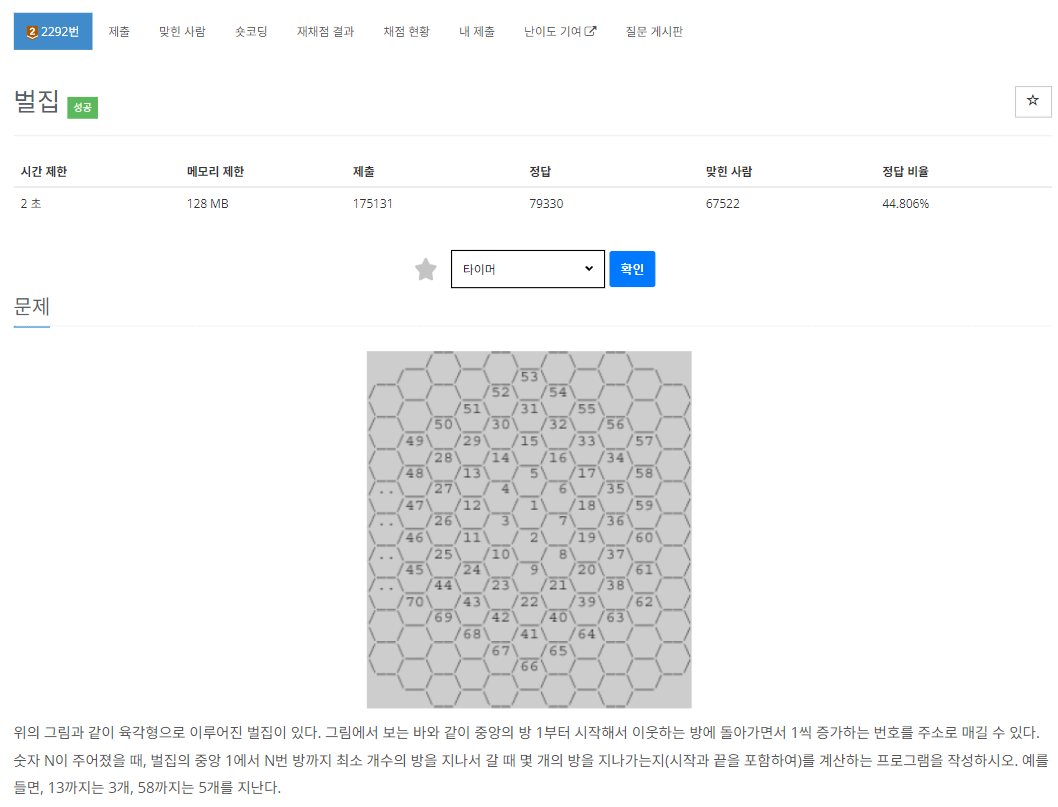Toggle the bookmark star at top right

pos(1032,101)
